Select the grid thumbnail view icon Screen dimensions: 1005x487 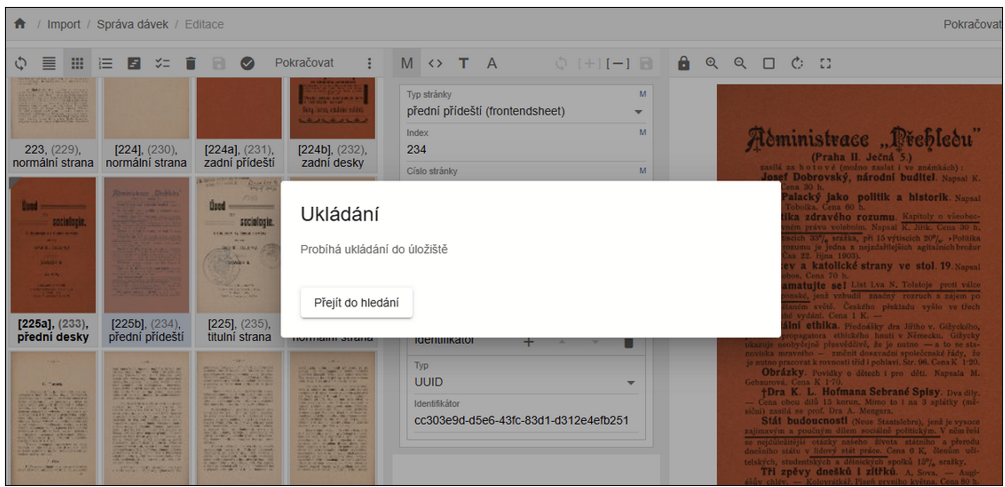point(77,63)
